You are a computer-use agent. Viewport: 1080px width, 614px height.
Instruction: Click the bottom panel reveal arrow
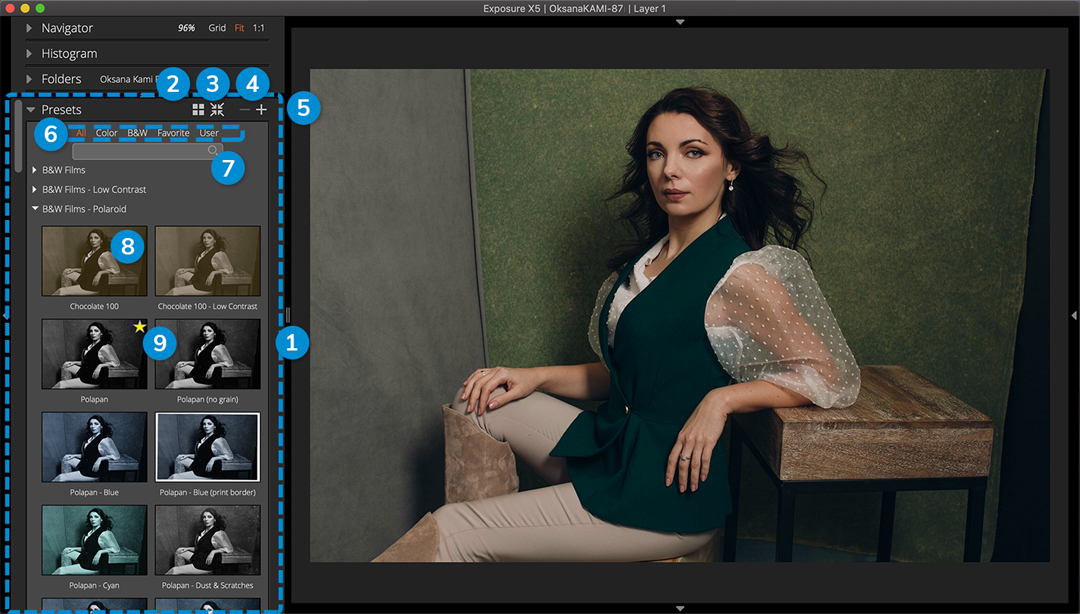tap(680, 607)
